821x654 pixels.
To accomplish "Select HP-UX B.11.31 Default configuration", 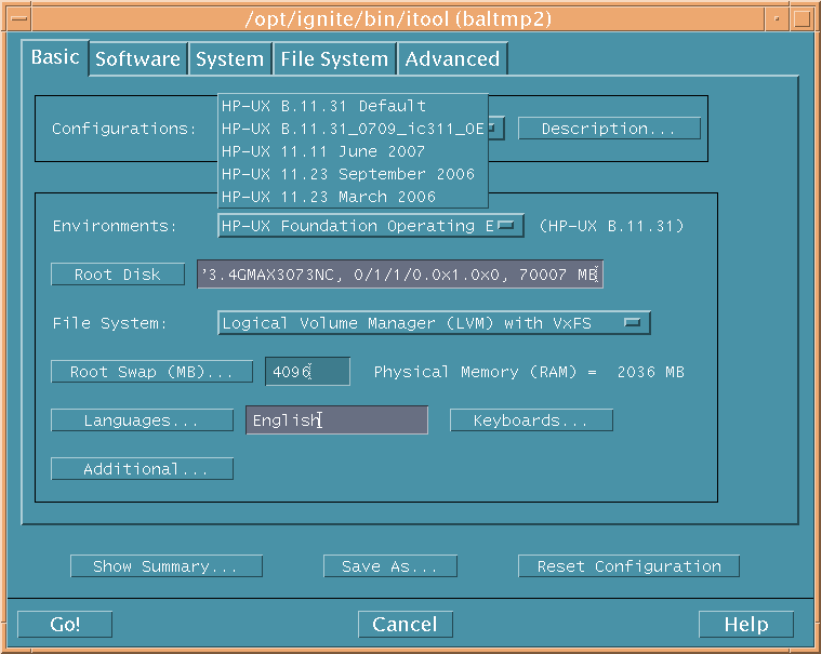I will point(353,106).
